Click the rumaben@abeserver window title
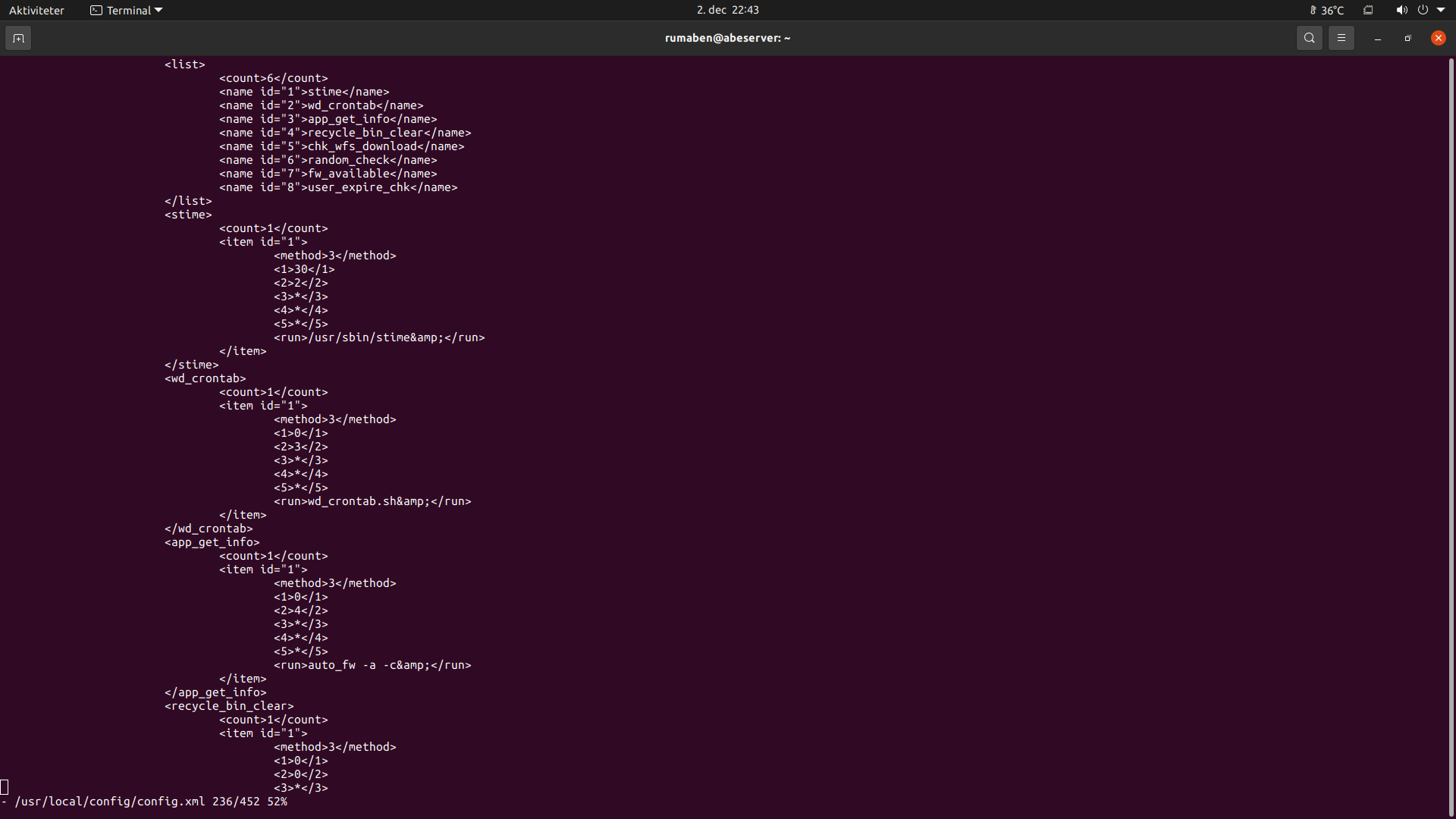1456x819 pixels. coord(727,38)
